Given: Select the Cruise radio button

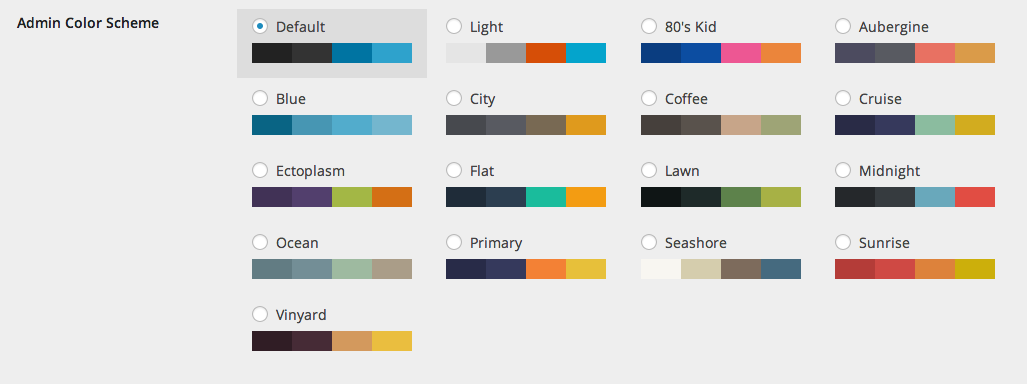Looking at the screenshot, I should click(843, 98).
